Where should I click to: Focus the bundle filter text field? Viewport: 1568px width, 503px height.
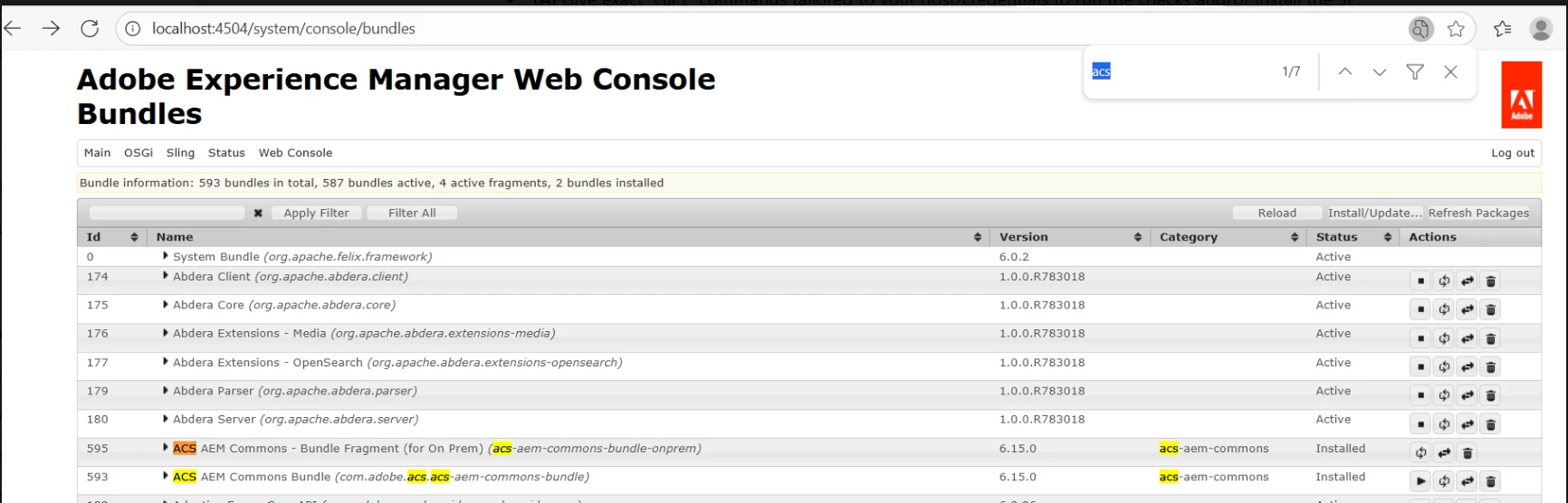[167, 213]
